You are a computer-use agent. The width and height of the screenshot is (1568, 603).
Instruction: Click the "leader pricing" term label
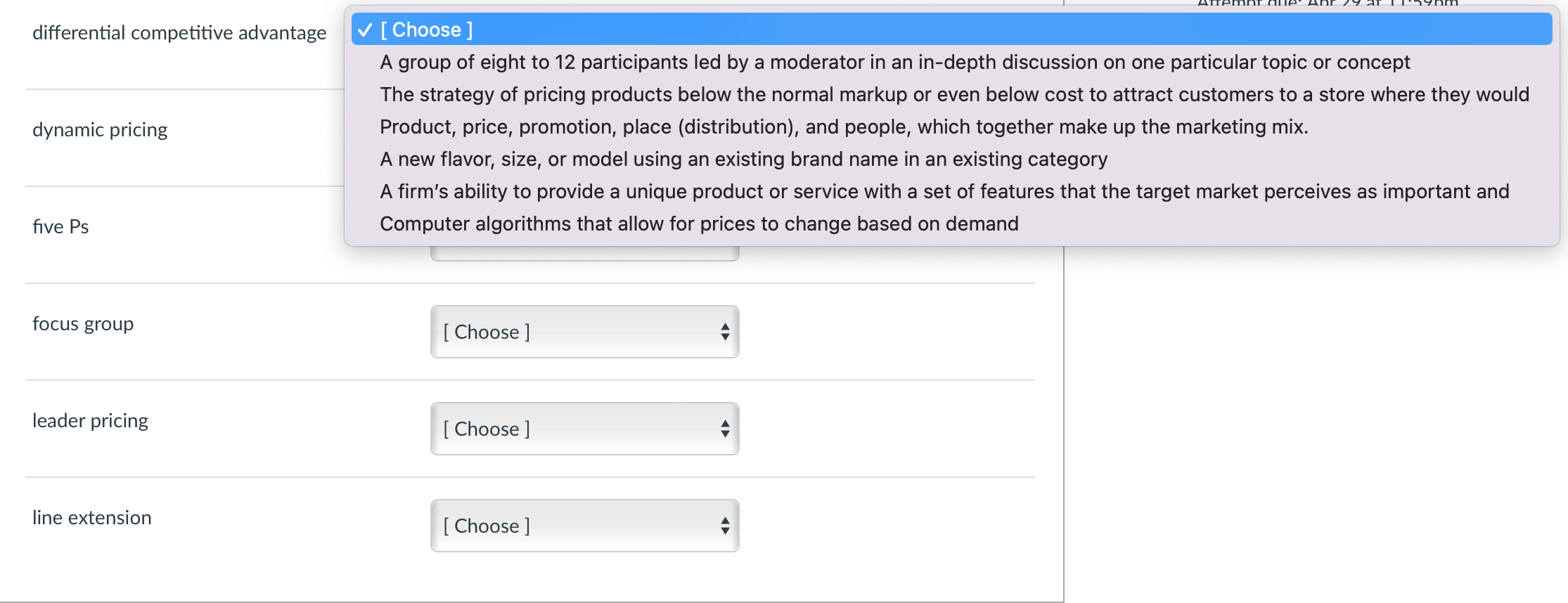click(x=90, y=420)
